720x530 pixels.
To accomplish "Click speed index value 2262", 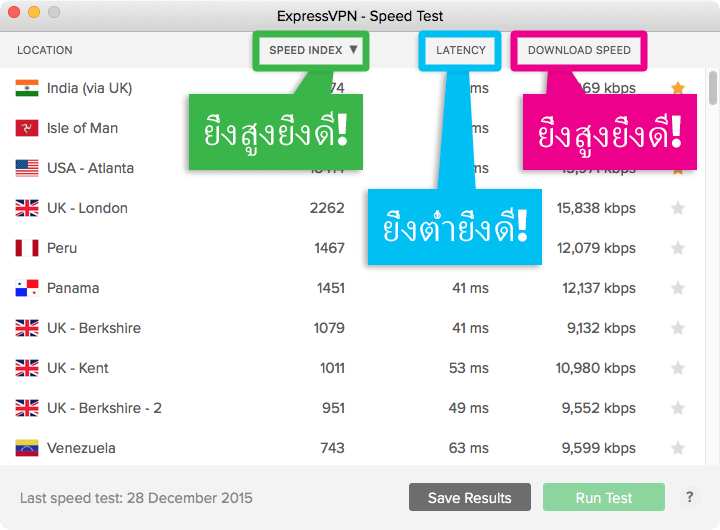I will coord(327,208).
